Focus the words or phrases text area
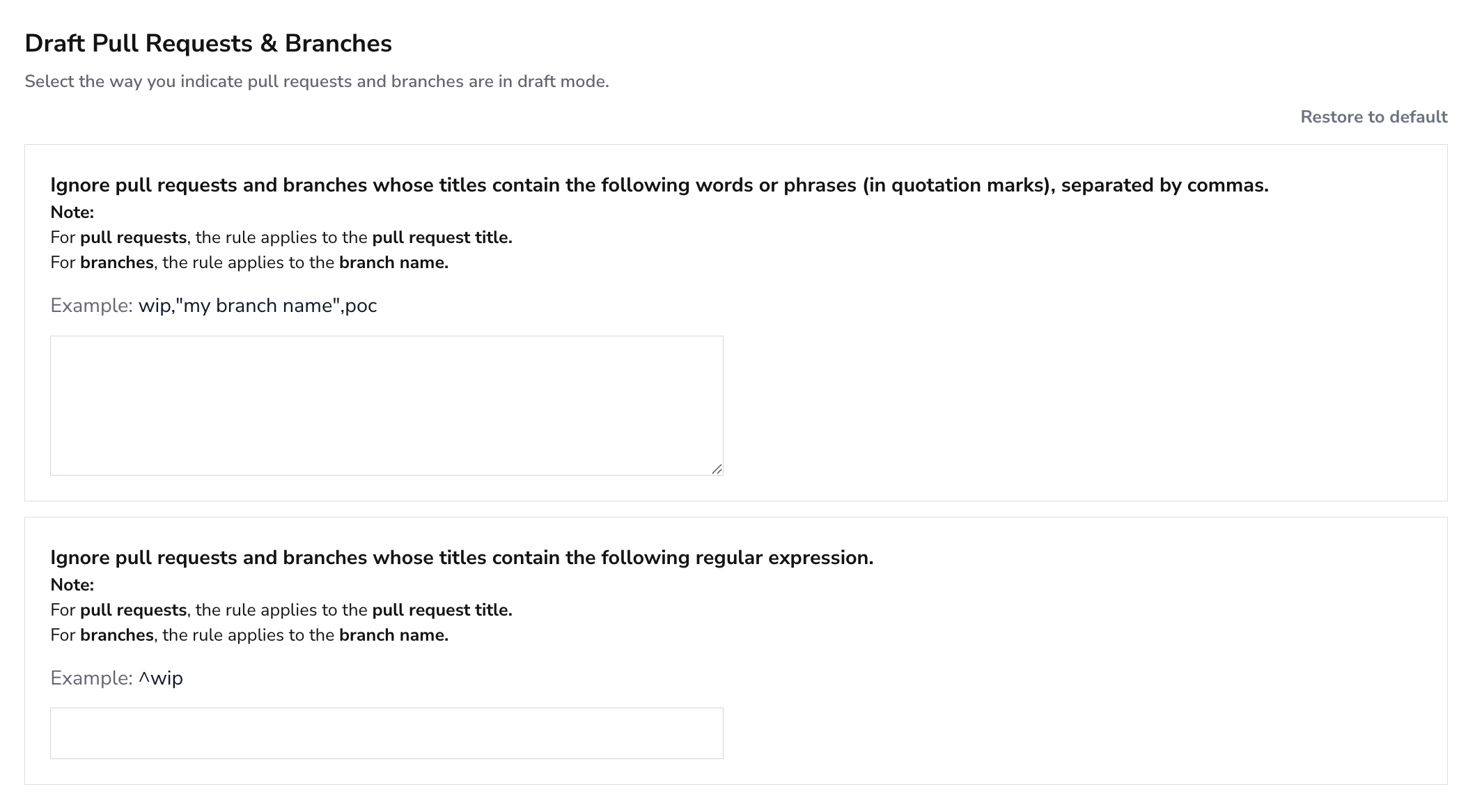Screen dimensions: 1475x812 coord(387,405)
